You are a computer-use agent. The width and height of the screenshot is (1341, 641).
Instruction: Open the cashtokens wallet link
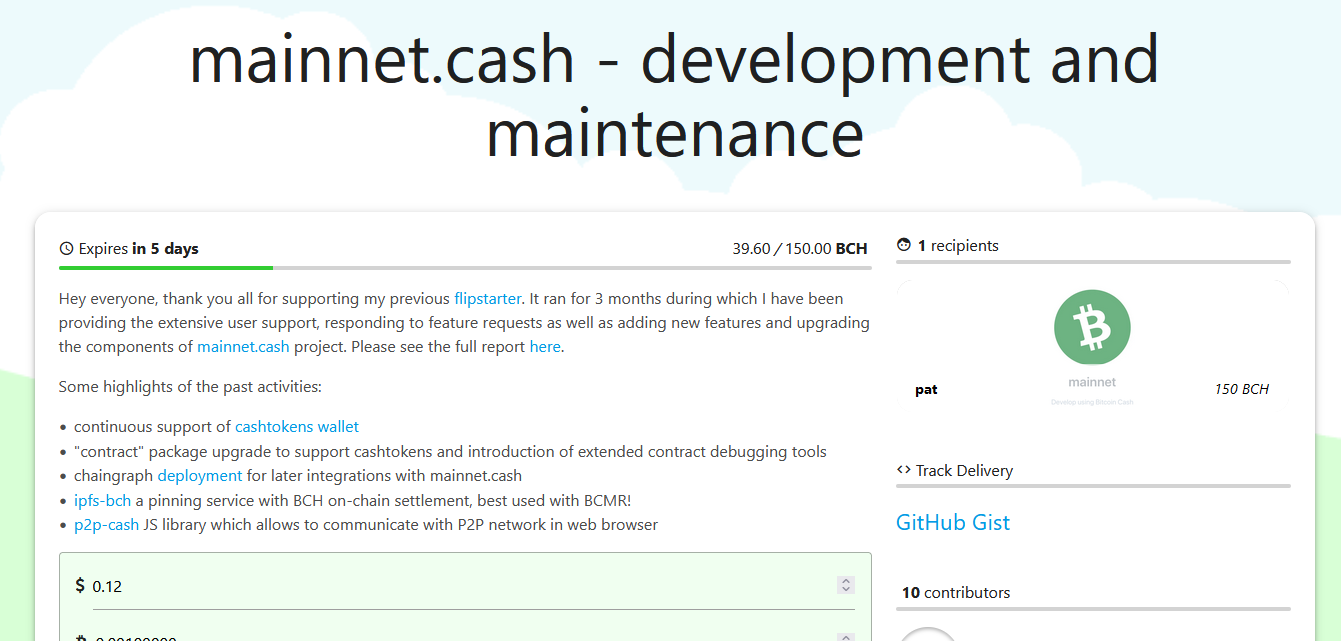click(x=297, y=427)
